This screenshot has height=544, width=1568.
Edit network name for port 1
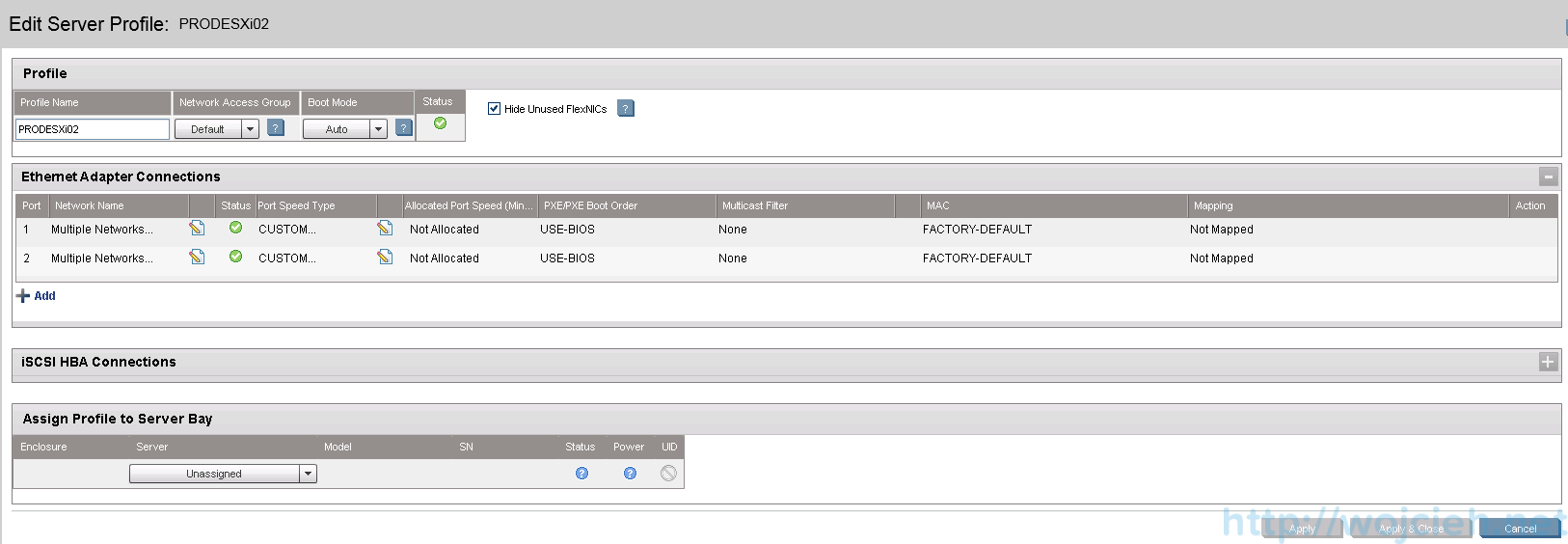pos(197,229)
